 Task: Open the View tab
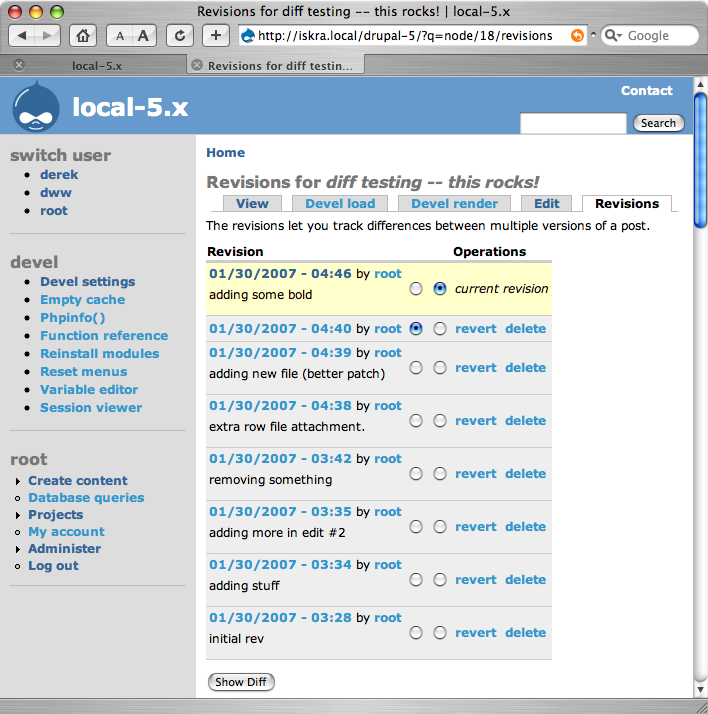click(x=252, y=204)
